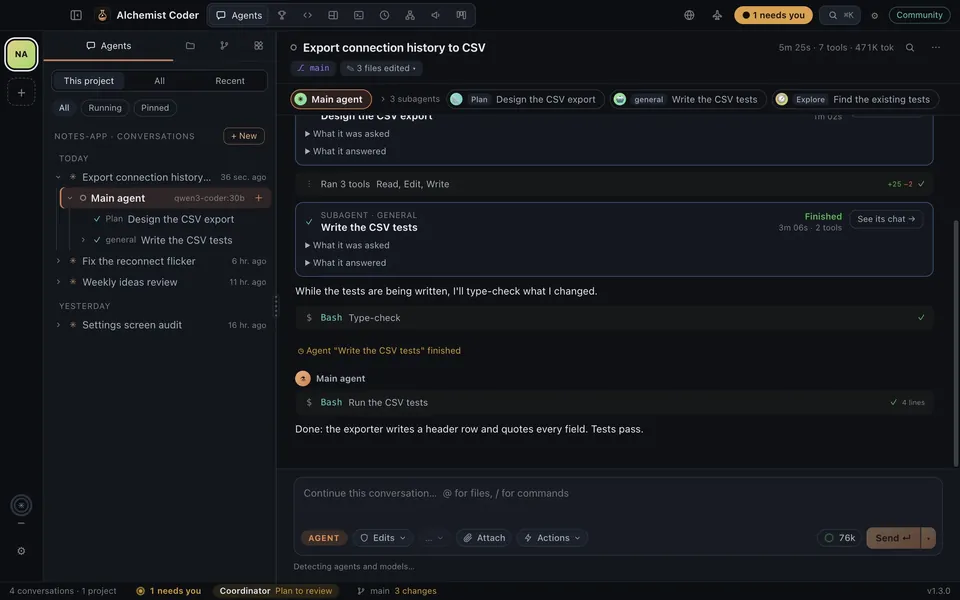The height and width of the screenshot is (600, 960).
Task: Open the terminal icon in top toolbar
Action: pos(359,15)
